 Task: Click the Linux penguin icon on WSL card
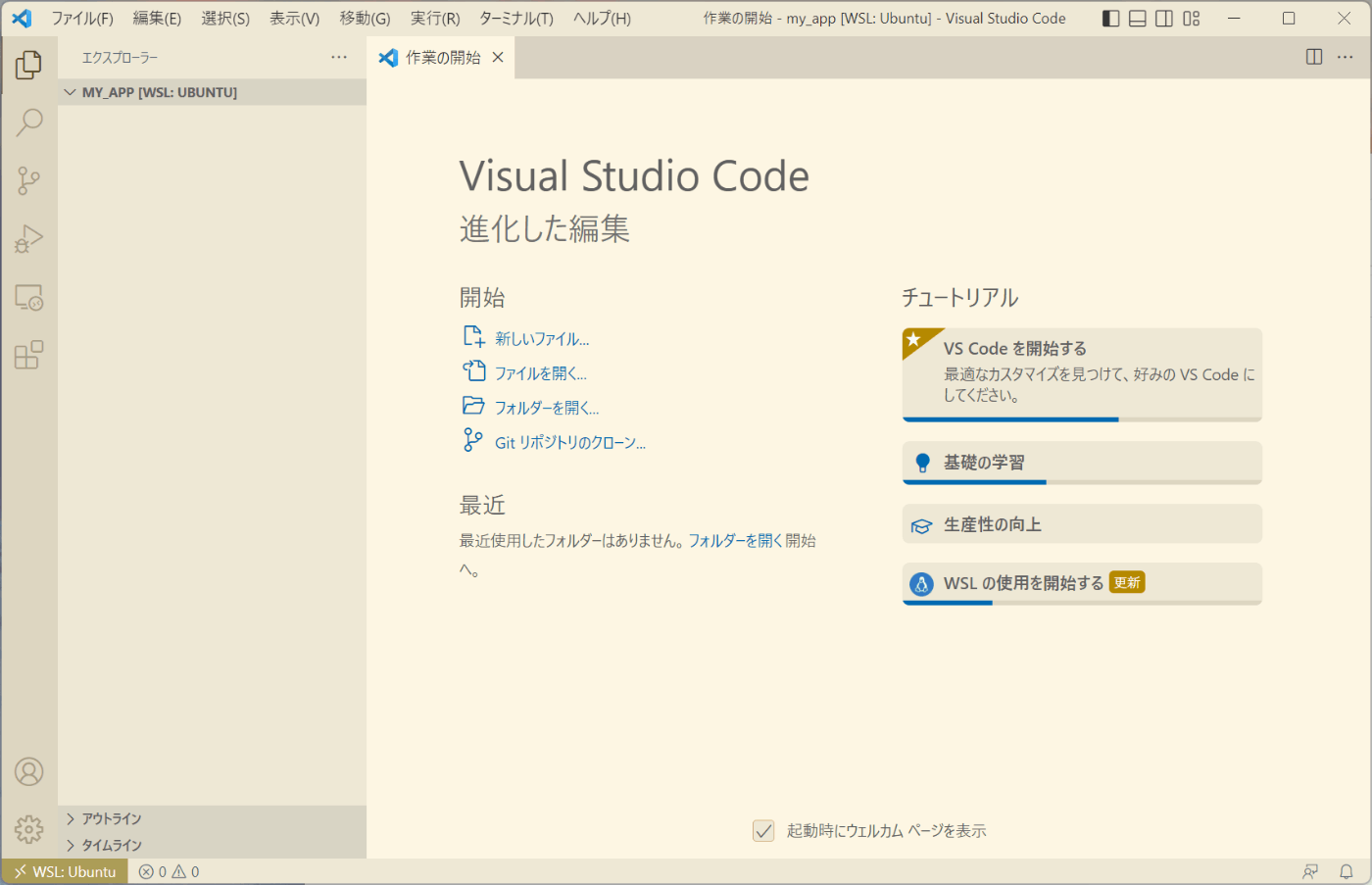click(x=921, y=584)
